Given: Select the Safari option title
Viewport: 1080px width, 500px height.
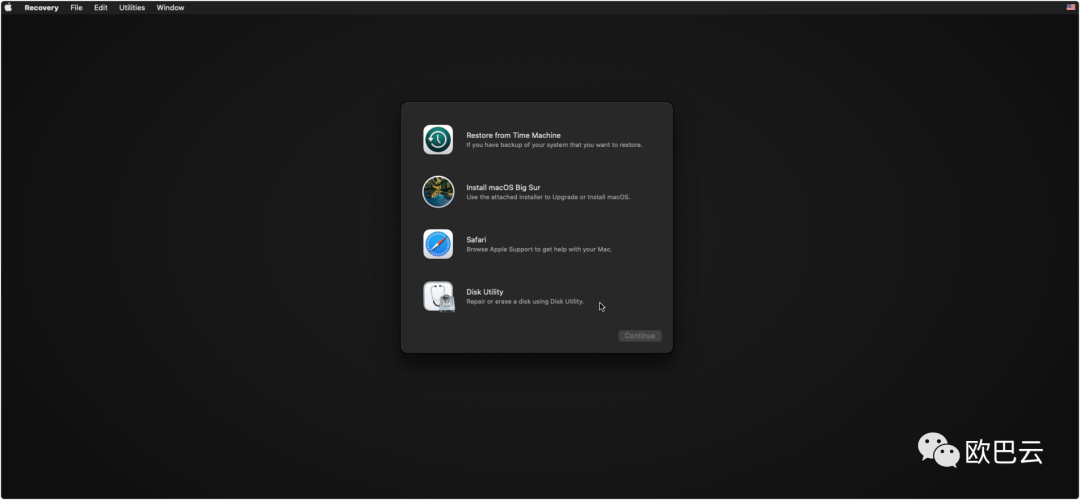Looking at the screenshot, I should pyautogui.click(x=476, y=240).
